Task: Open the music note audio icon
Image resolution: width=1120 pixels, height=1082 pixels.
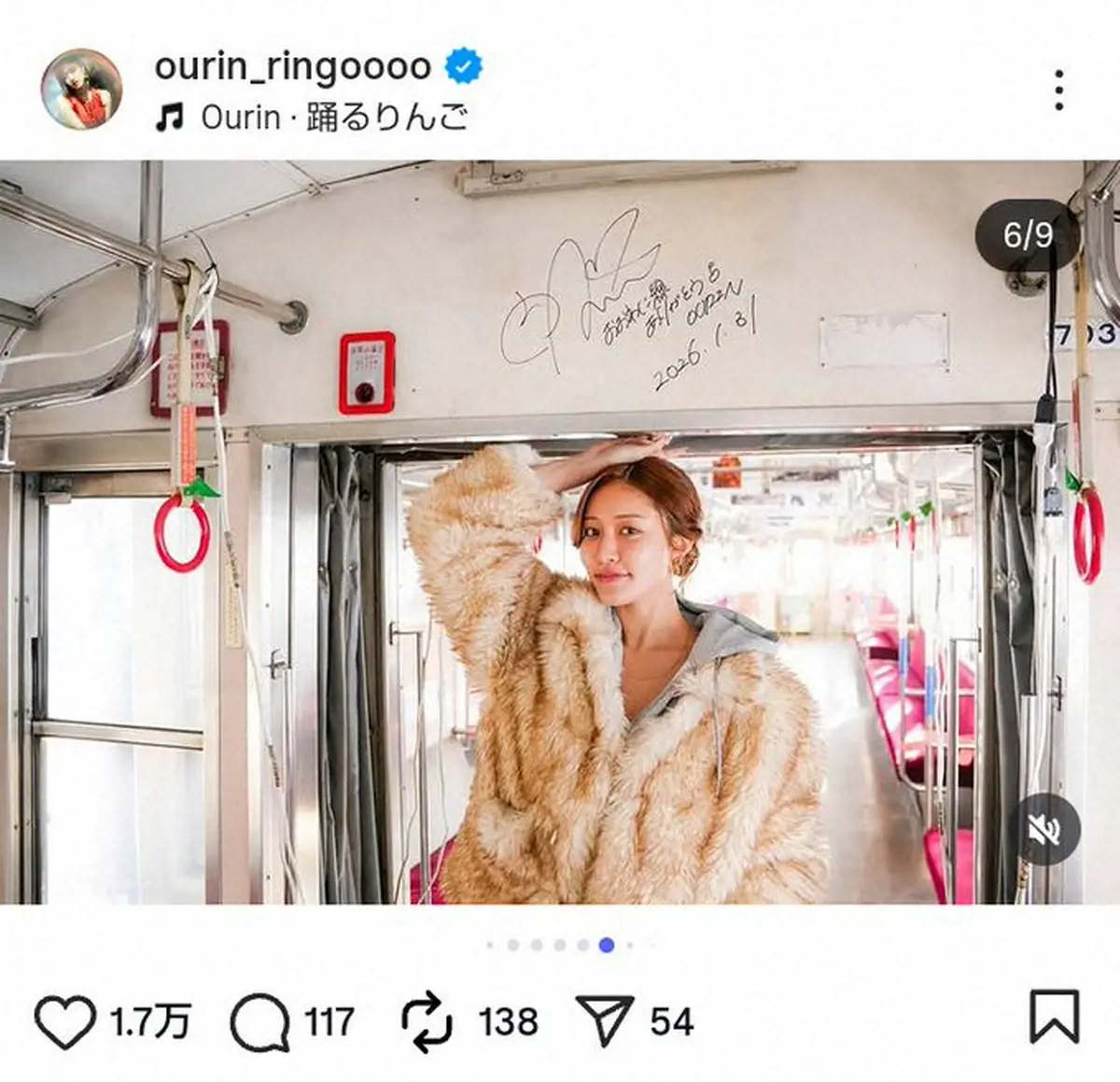Action: tap(169, 118)
